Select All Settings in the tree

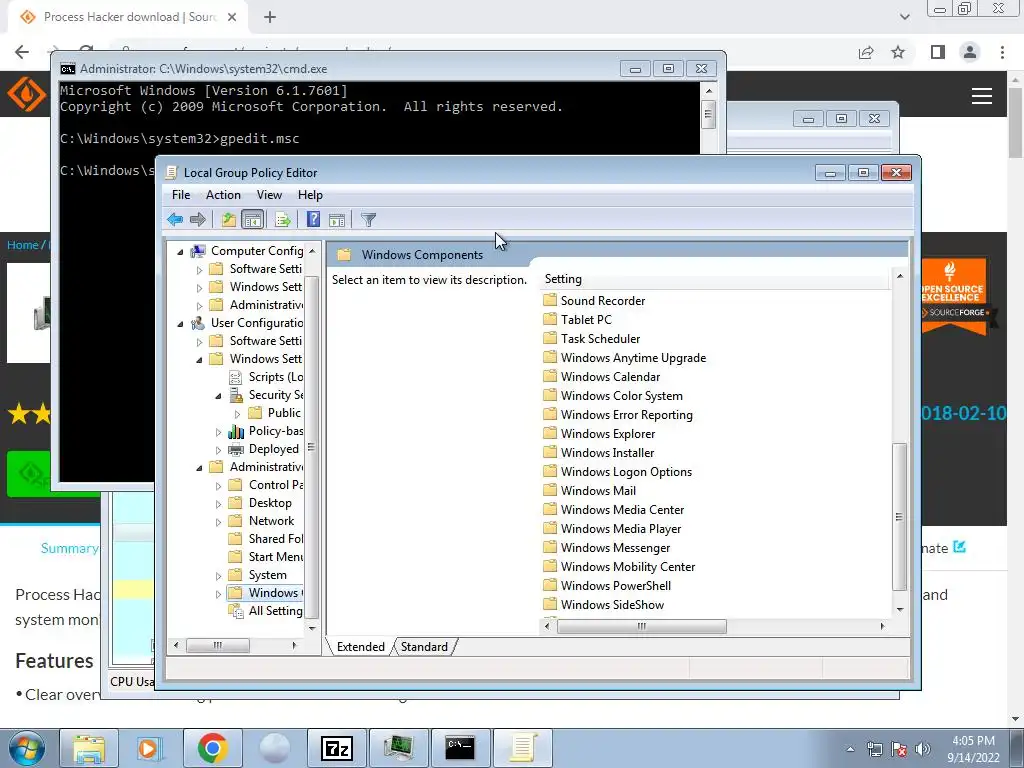265,611
